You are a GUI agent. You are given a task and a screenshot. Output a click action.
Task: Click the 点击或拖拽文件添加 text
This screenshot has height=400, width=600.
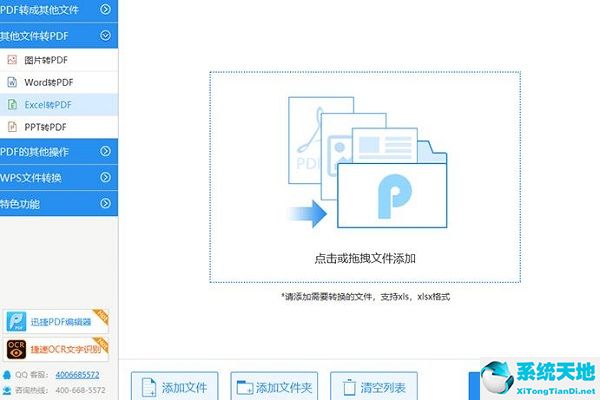click(x=365, y=259)
